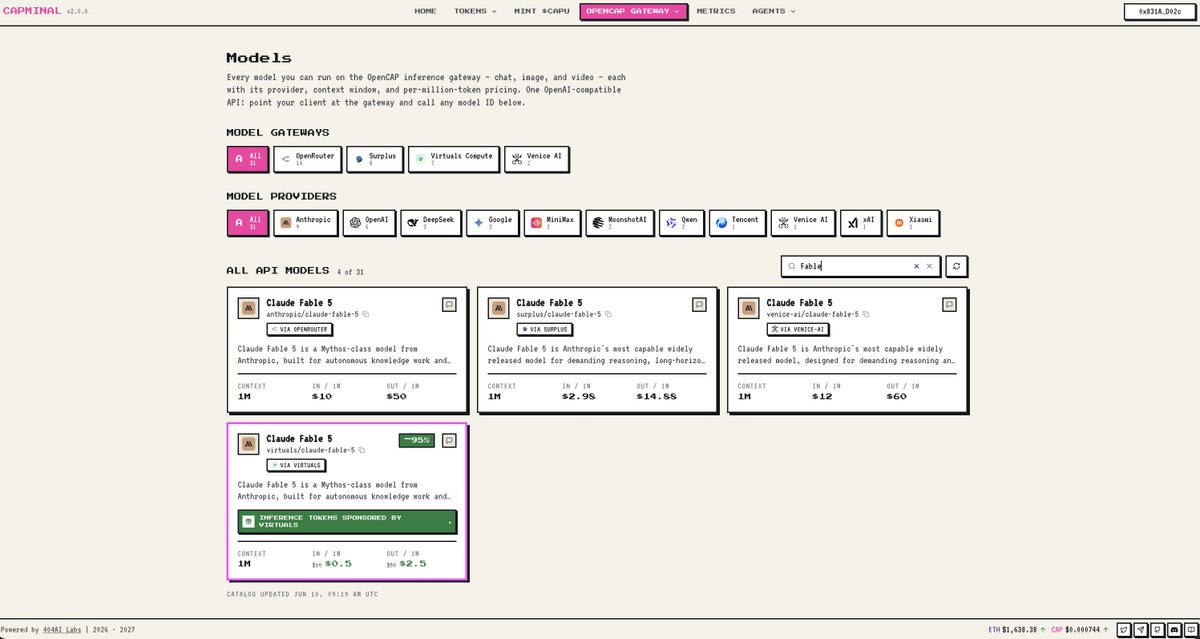The width and height of the screenshot is (1200, 639).
Task: Open the Metrics page
Action: click(715, 11)
